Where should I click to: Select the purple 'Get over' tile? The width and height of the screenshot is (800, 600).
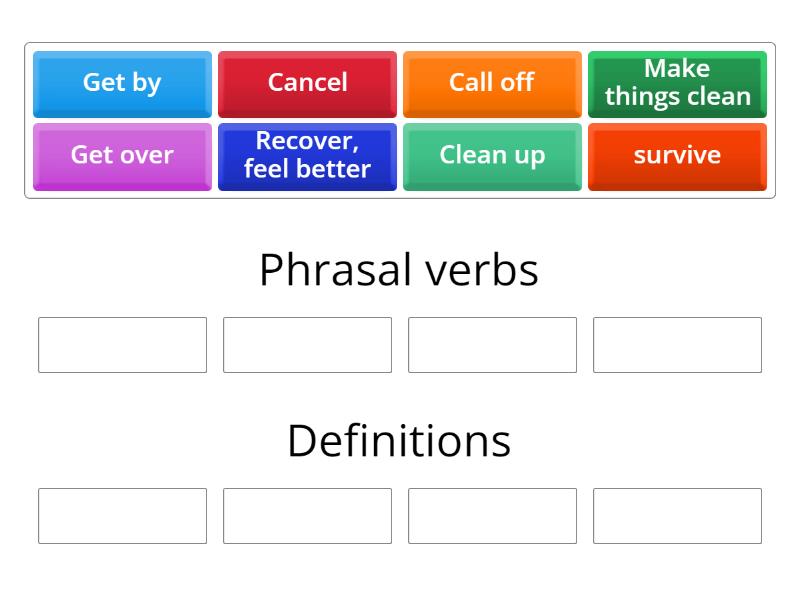tap(122, 156)
